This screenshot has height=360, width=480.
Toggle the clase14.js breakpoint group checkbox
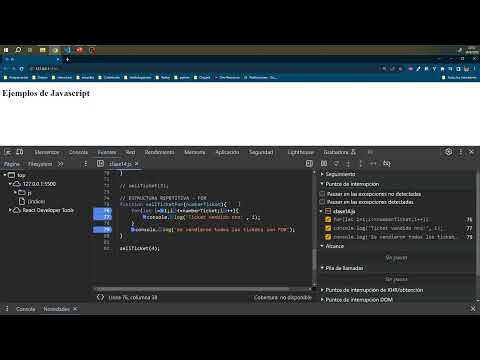tap(328, 211)
